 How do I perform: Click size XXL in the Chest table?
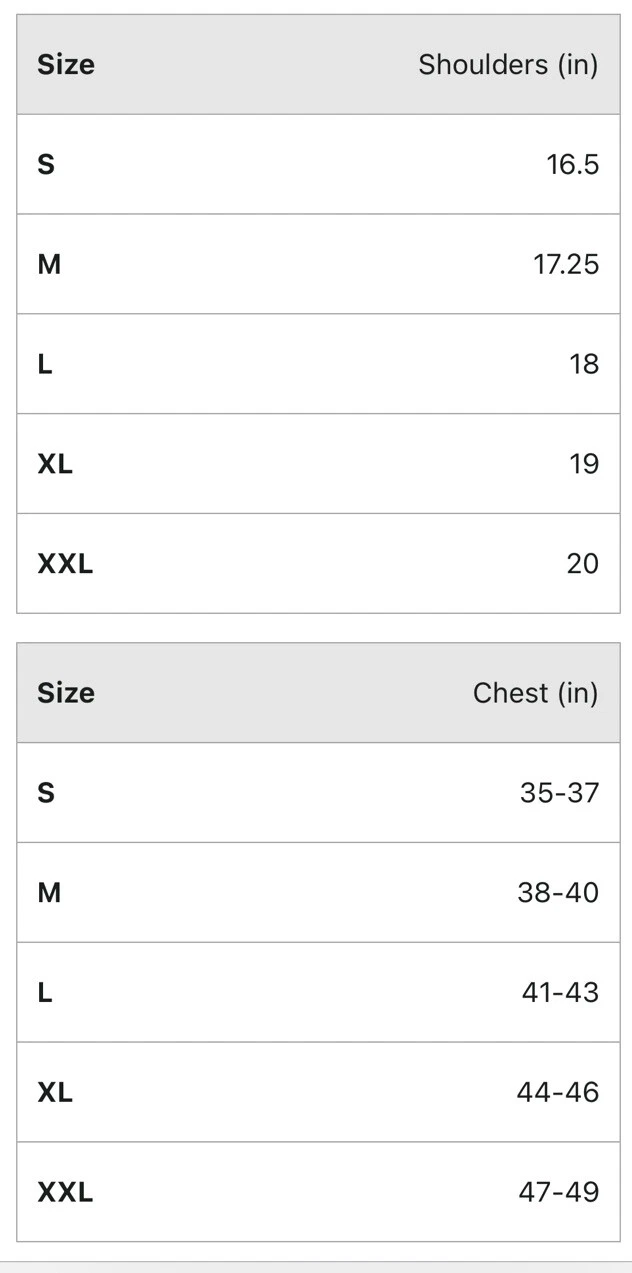65,1192
